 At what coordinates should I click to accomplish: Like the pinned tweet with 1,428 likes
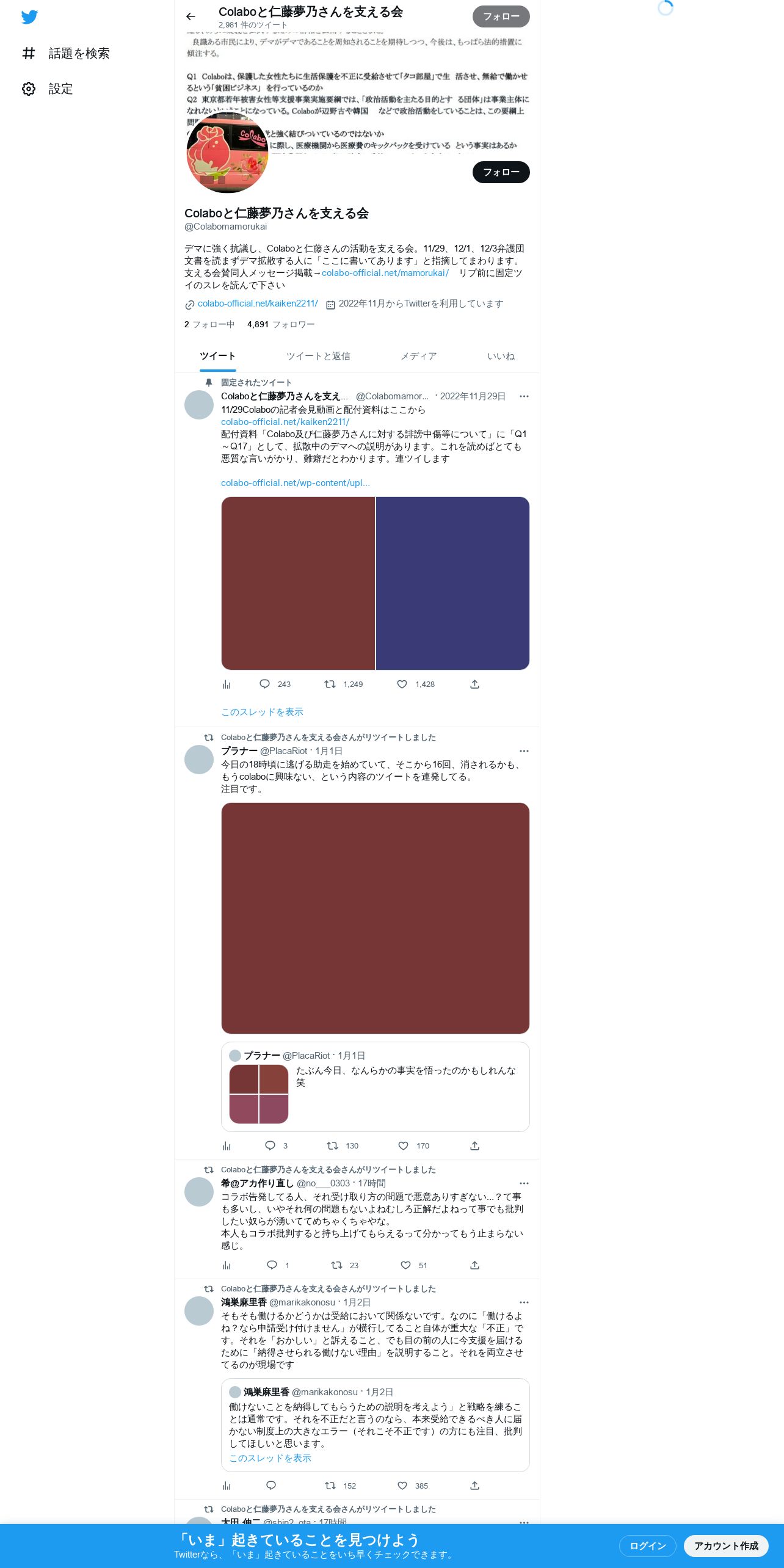click(402, 684)
